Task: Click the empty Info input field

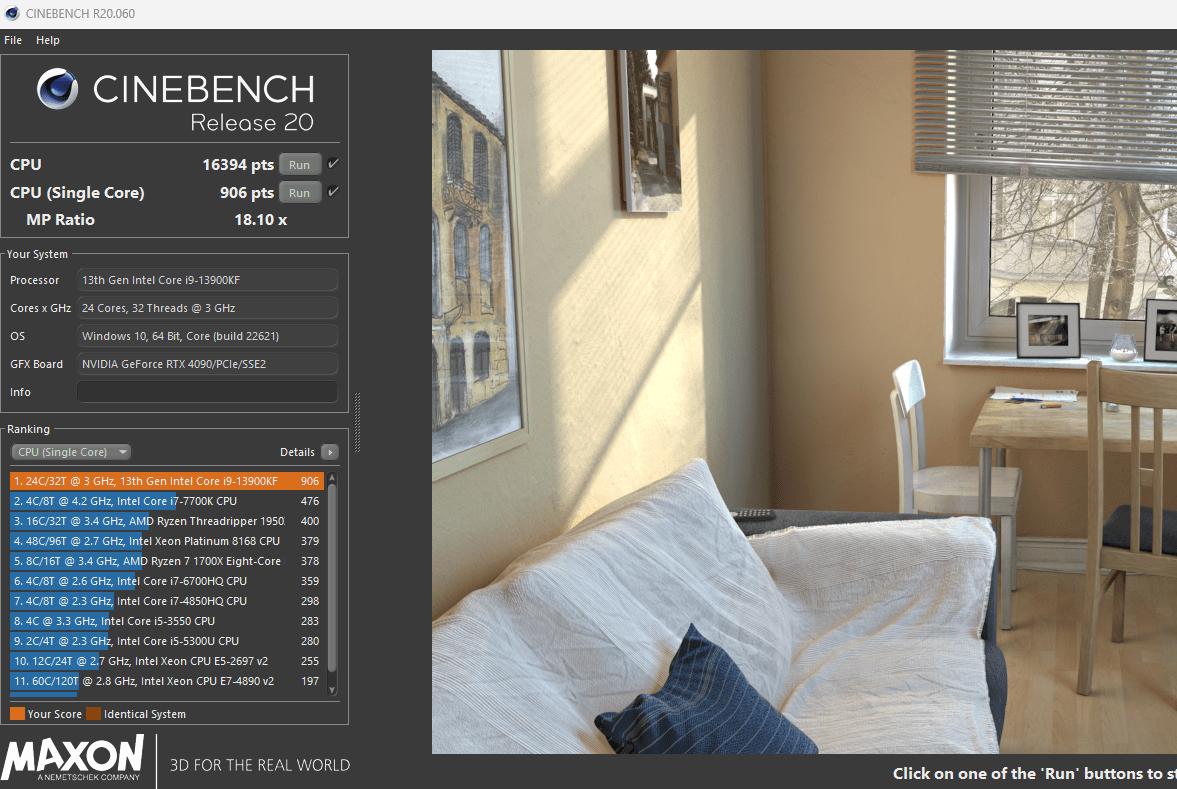Action: (x=207, y=392)
